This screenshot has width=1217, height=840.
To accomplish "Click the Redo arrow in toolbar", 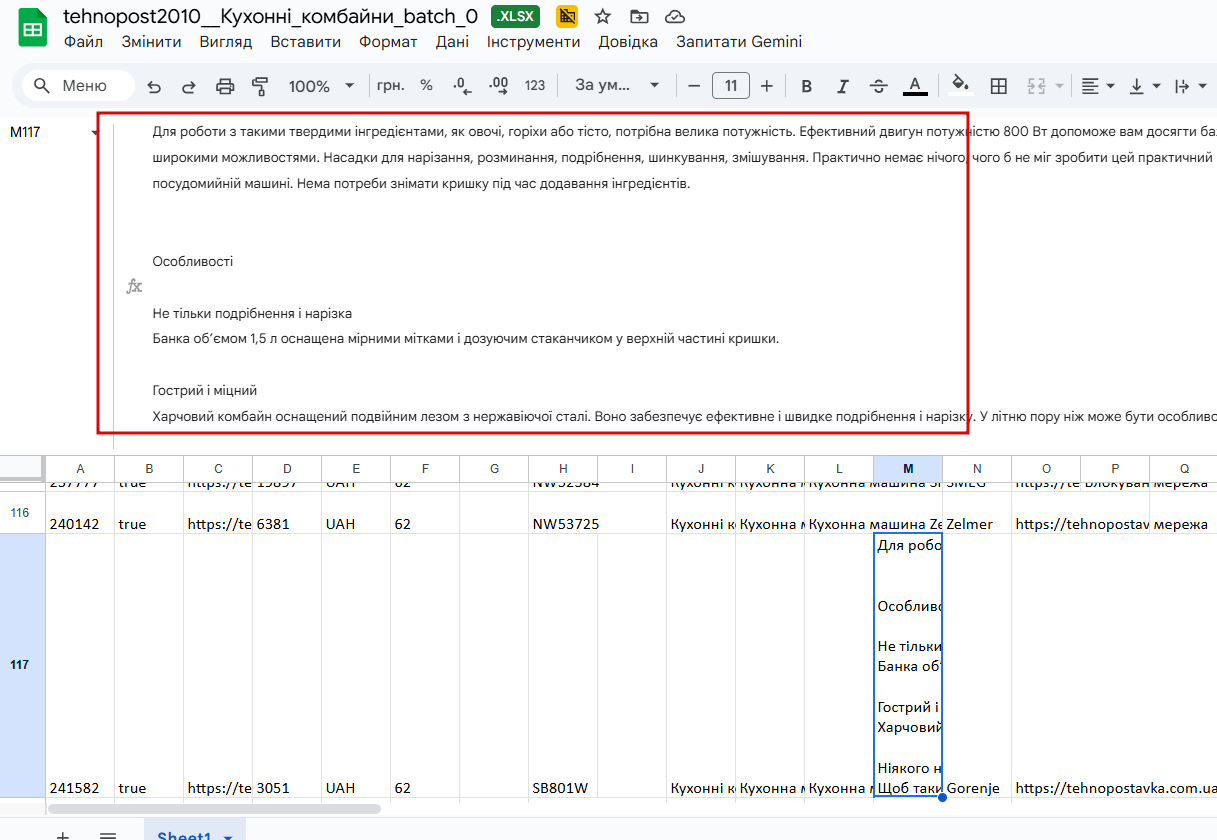I will tap(188, 86).
